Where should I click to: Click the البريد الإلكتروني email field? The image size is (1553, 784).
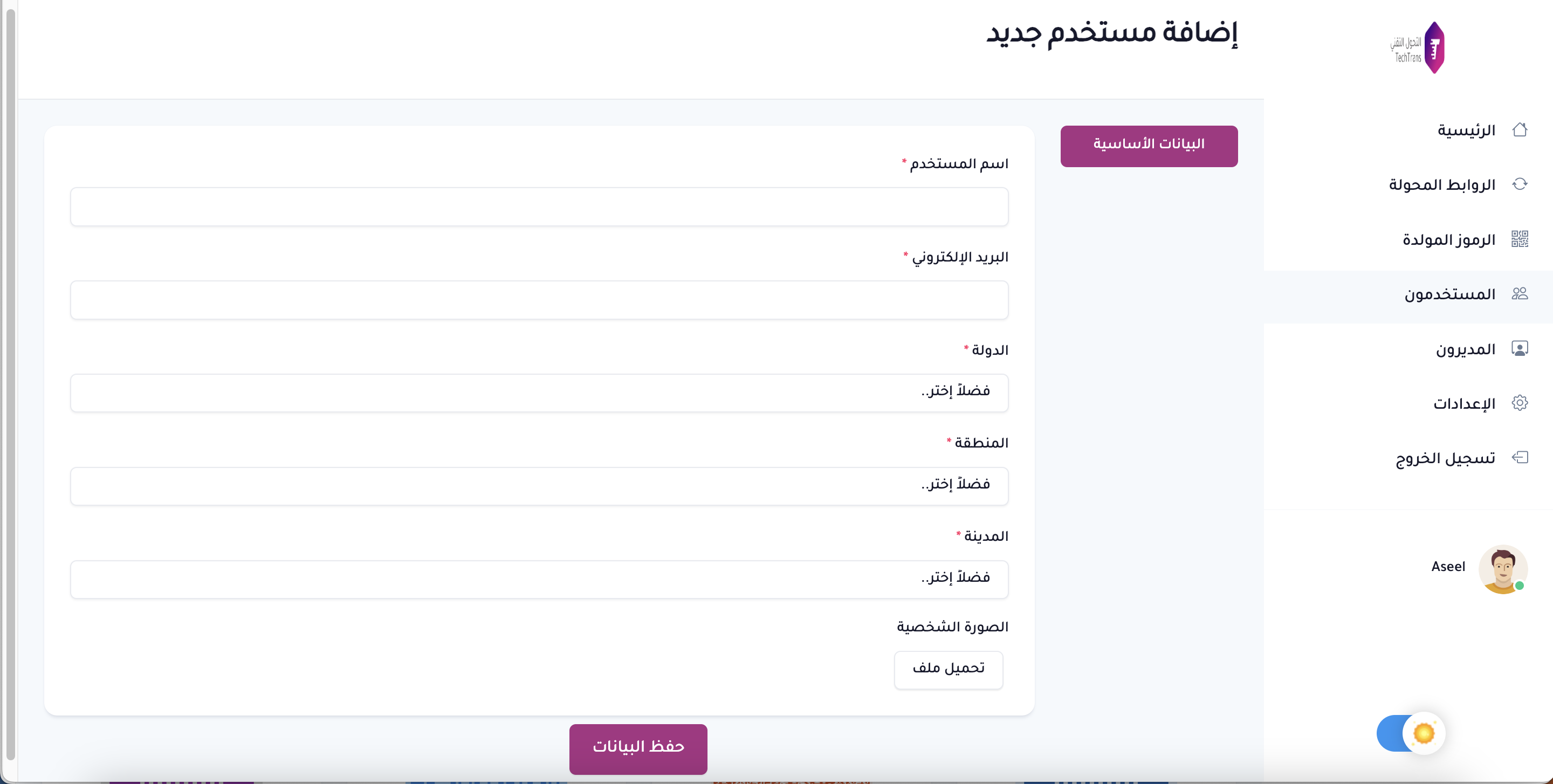coord(539,300)
